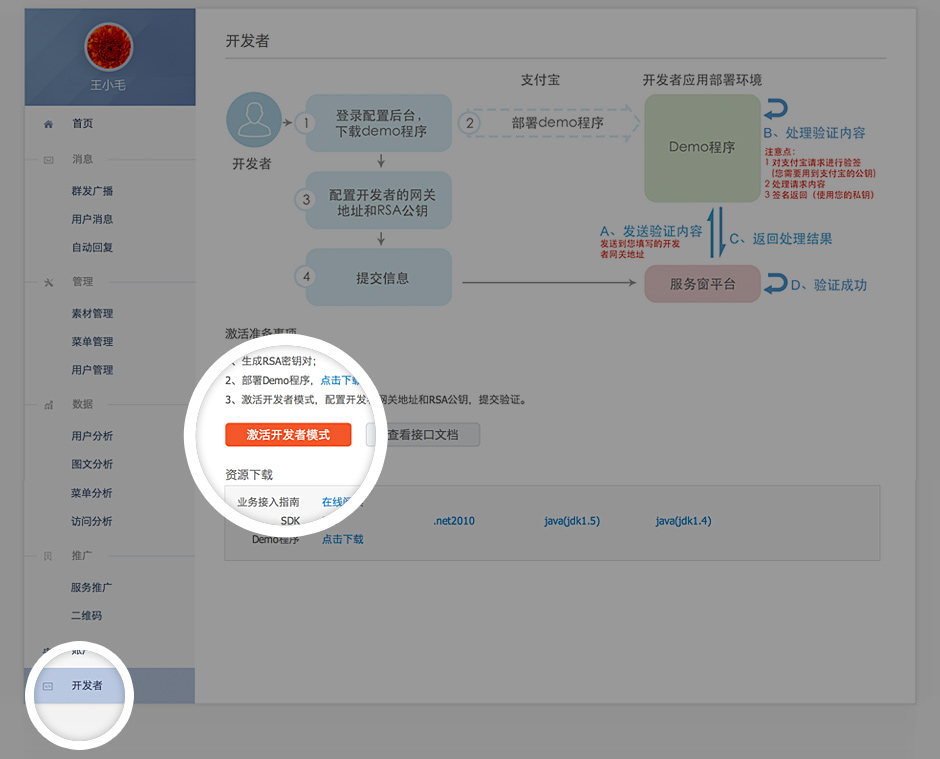Image resolution: width=940 pixels, height=759 pixels.
Task: Click the tools icon next to 管理
Action: pyautogui.click(x=48, y=282)
